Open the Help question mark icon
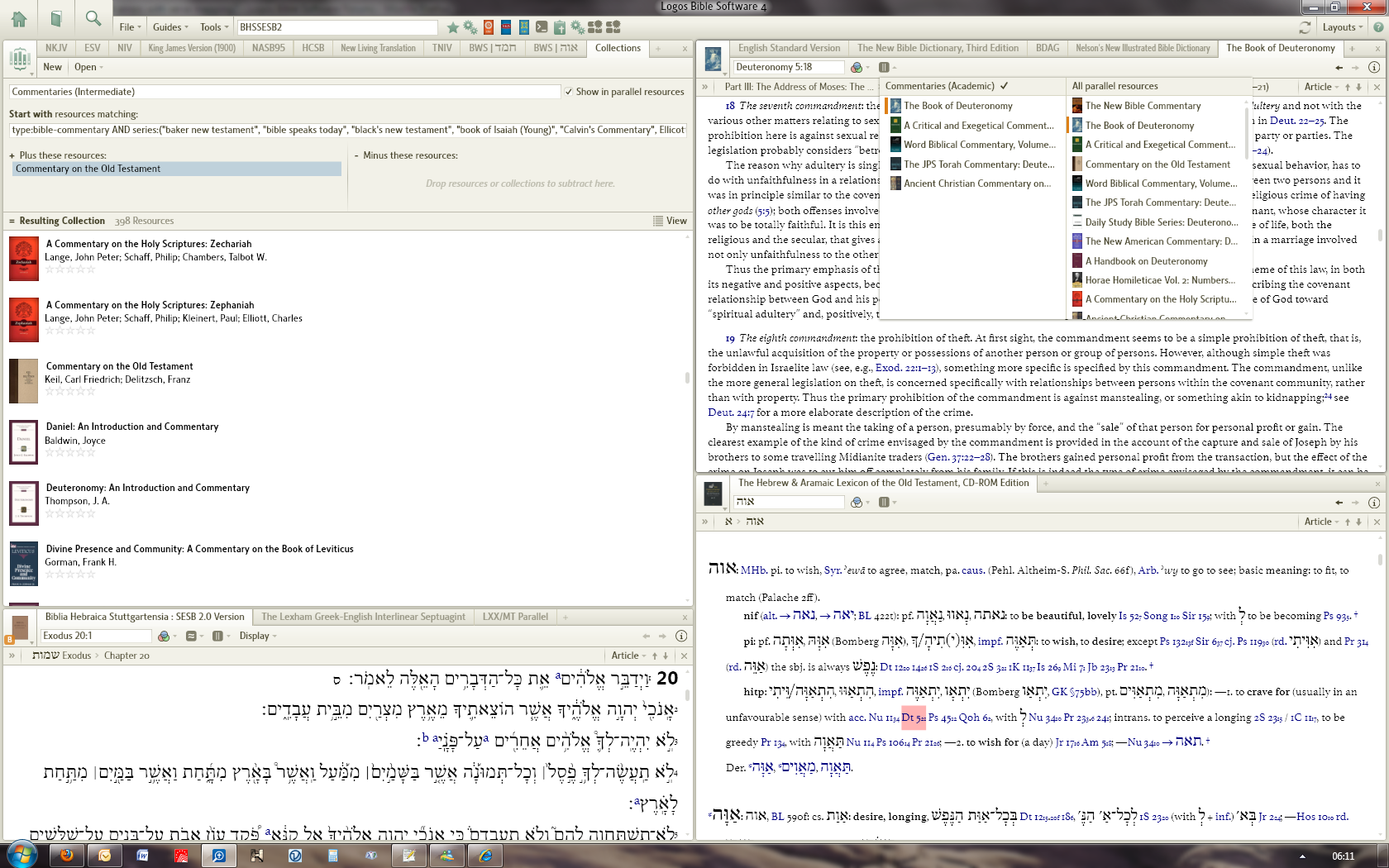The image size is (1389, 868). click(x=1378, y=27)
